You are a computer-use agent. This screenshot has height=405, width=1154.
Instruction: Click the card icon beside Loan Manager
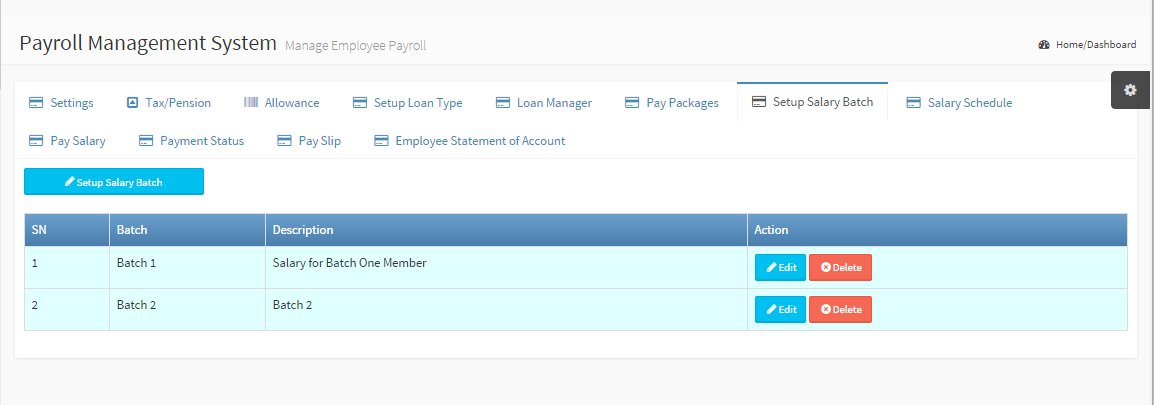[x=502, y=103]
